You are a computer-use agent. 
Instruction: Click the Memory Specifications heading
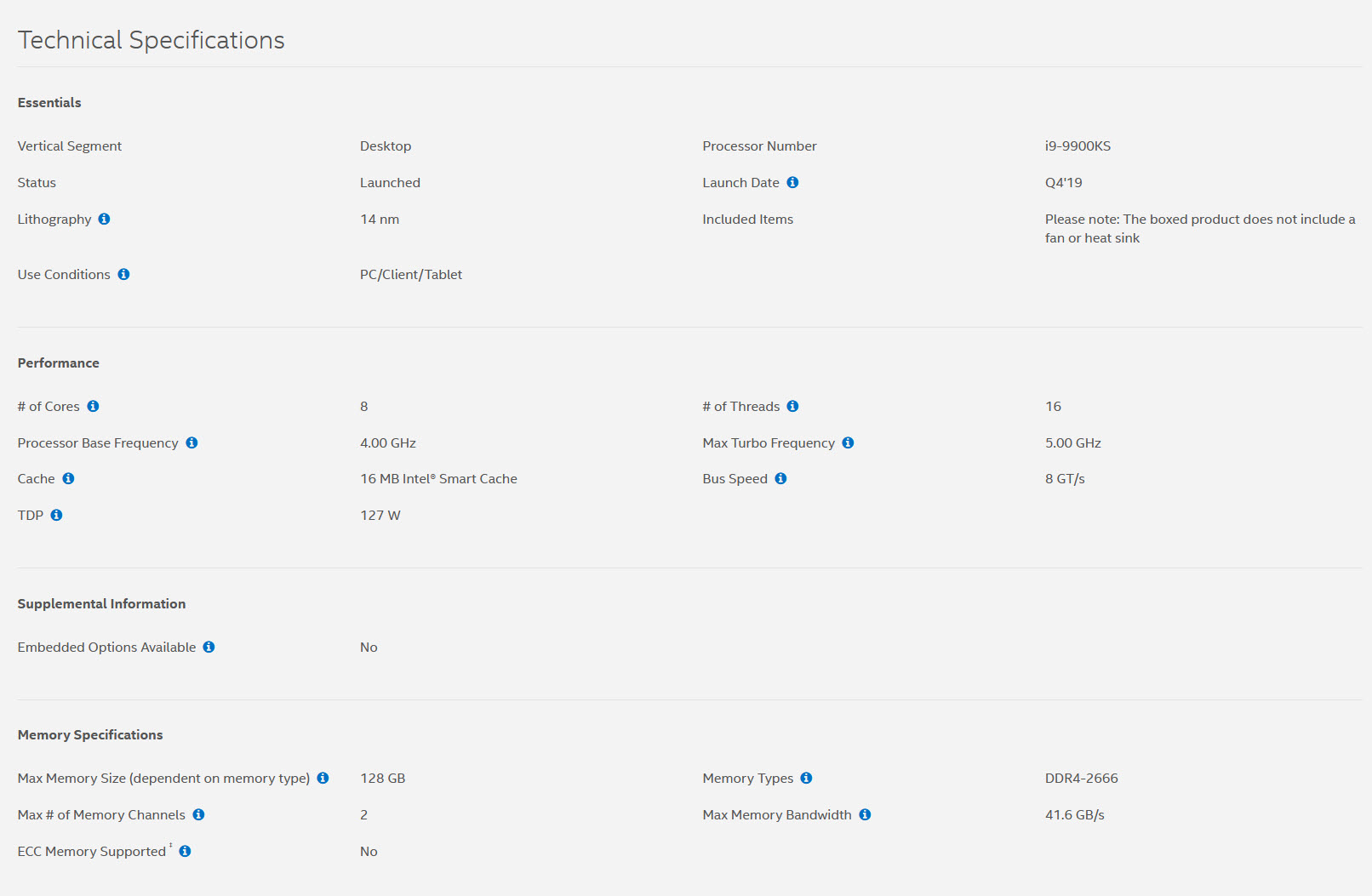90,734
